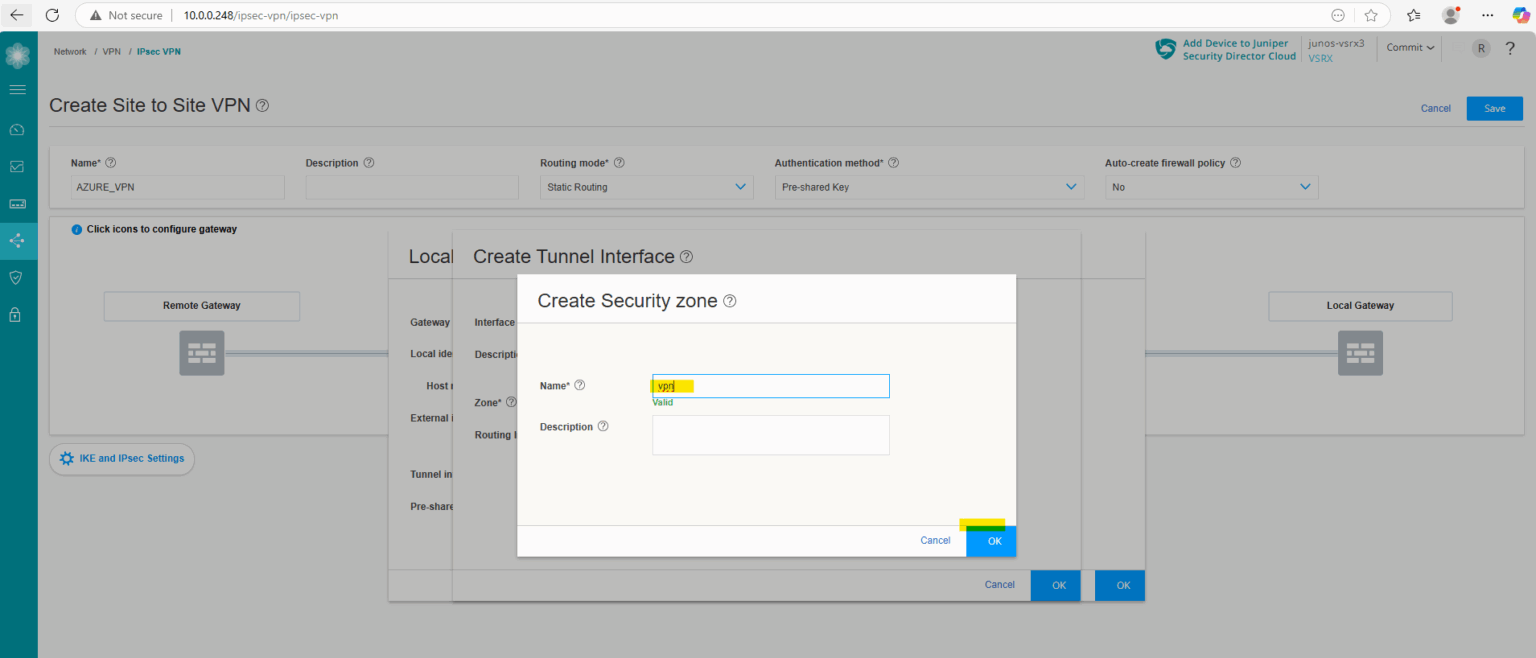Click the Name help icon in the zone dialog
The image size is (1536, 658).
pyautogui.click(x=579, y=385)
